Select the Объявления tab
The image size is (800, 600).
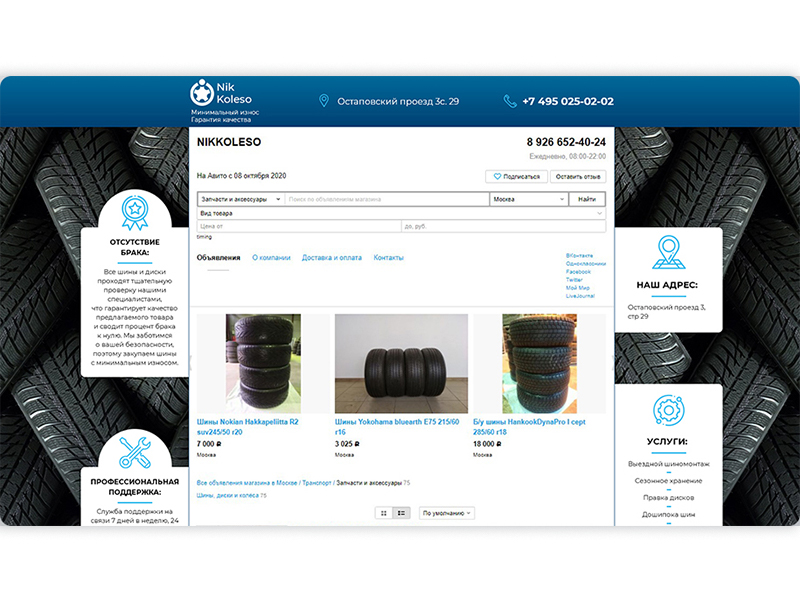click(x=218, y=258)
